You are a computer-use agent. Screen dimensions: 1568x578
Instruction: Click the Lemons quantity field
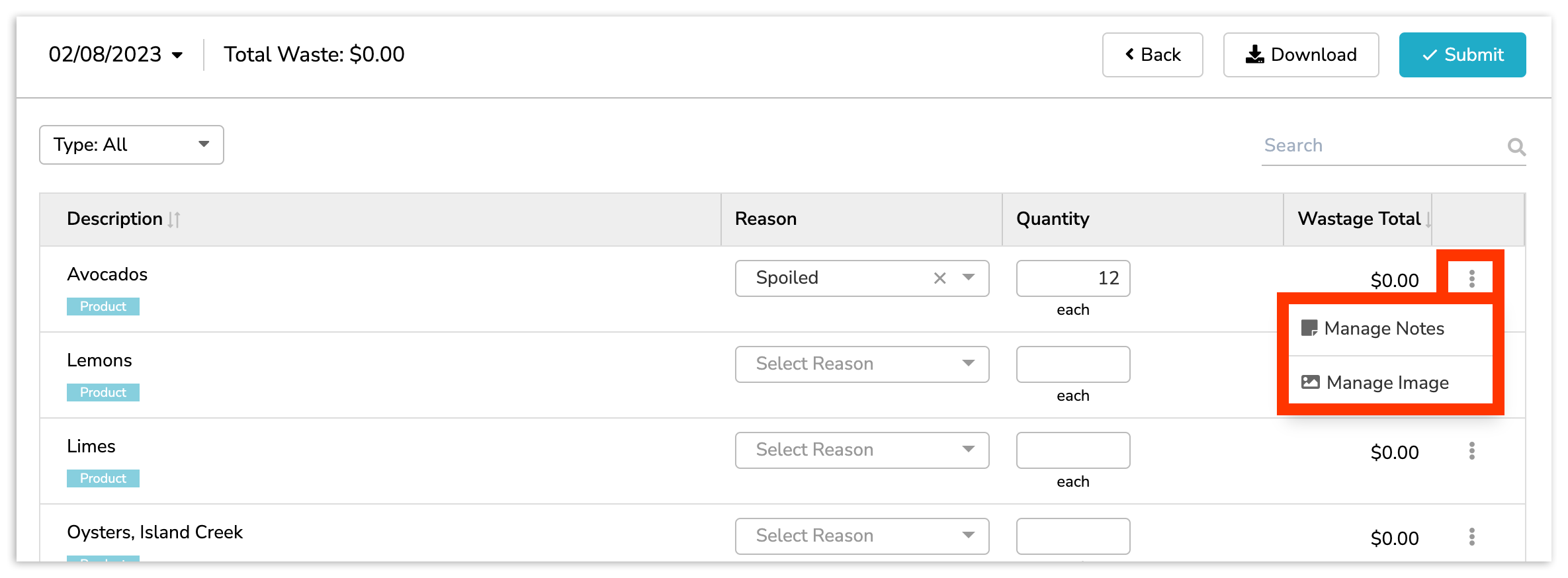1072,364
